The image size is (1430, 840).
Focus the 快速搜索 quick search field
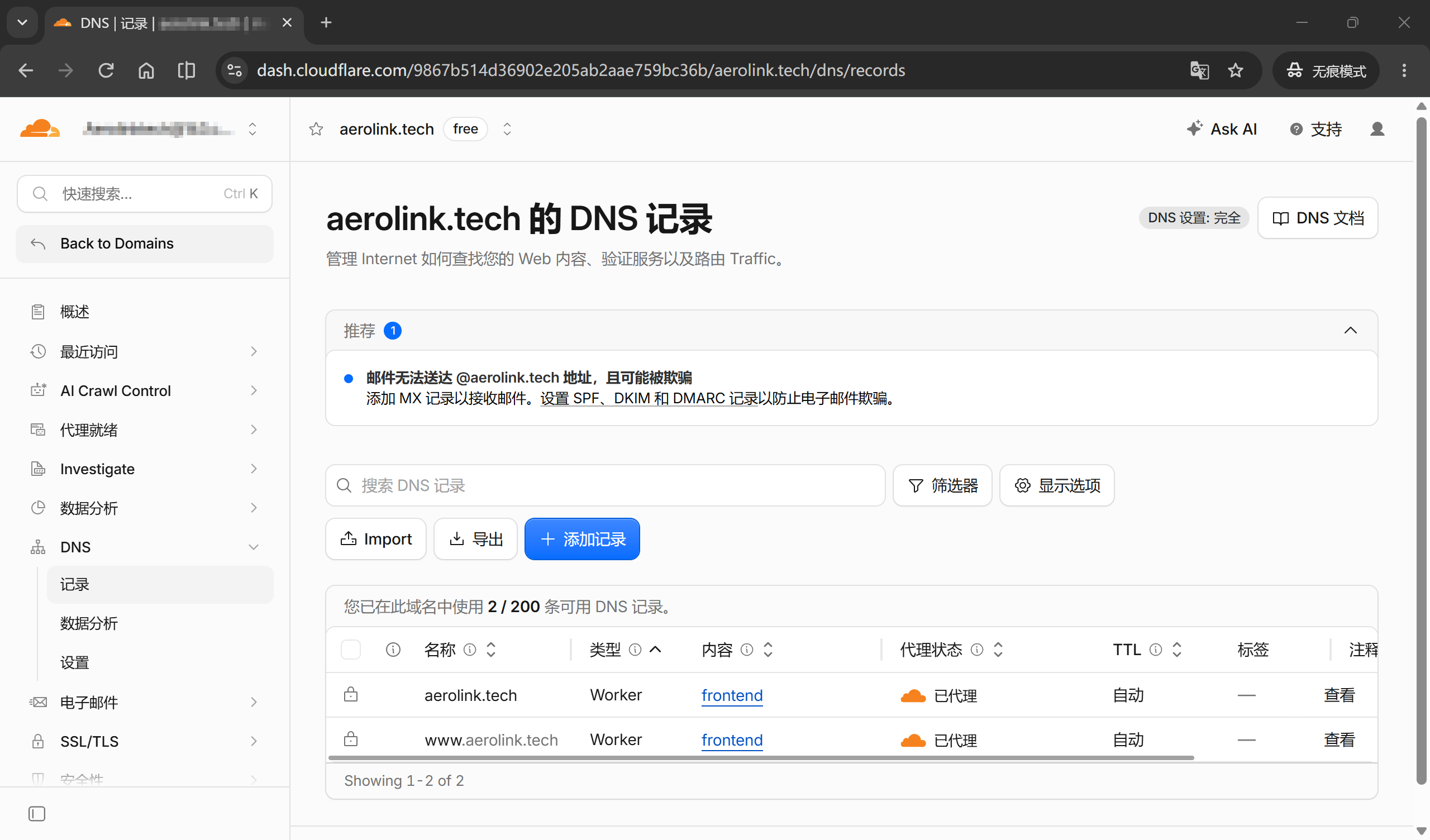coord(145,194)
